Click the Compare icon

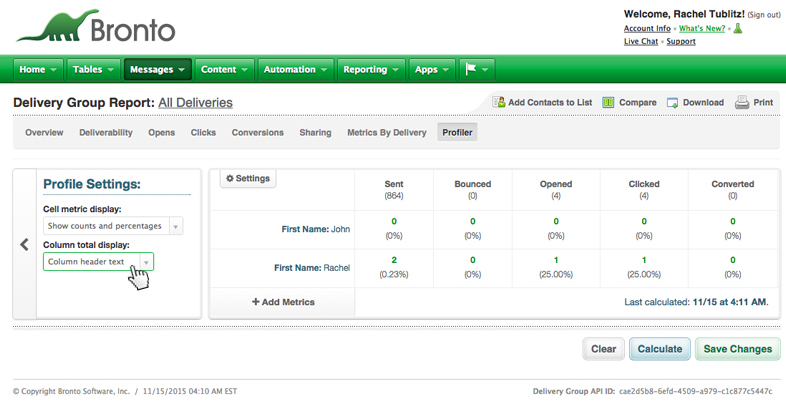coord(608,103)
